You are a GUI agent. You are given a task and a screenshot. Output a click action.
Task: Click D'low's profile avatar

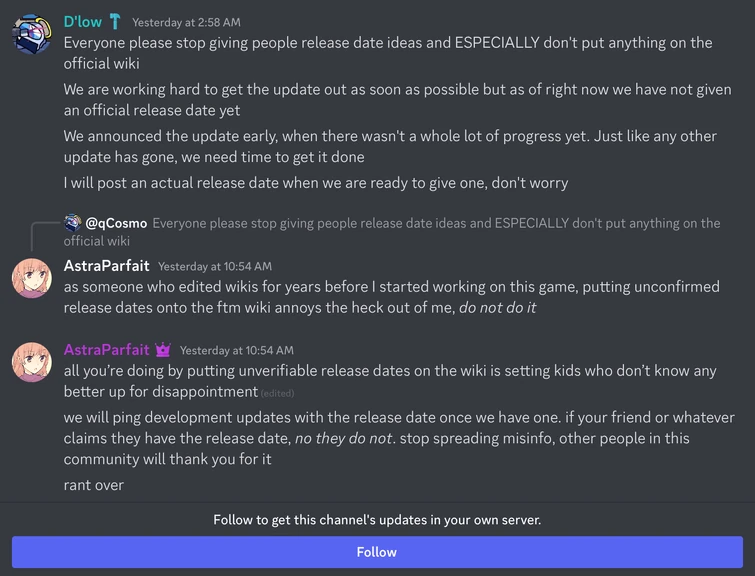(x=31, y=34)
